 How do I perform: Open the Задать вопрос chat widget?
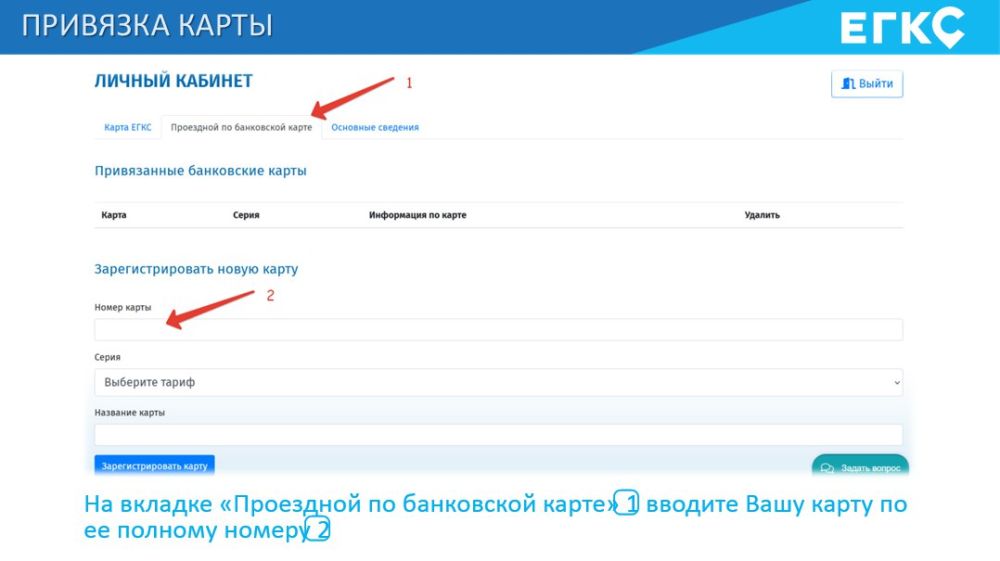click(x=860, y=467)
